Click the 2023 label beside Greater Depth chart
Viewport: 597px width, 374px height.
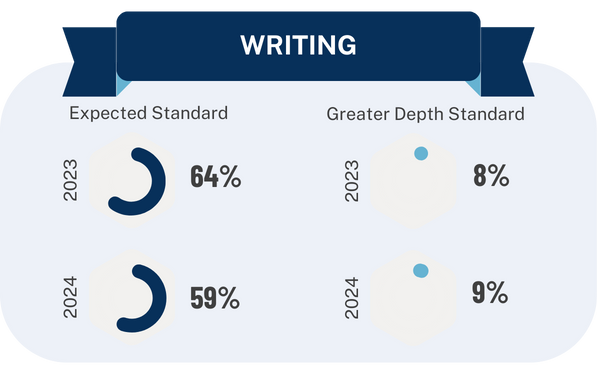point(352,181)
